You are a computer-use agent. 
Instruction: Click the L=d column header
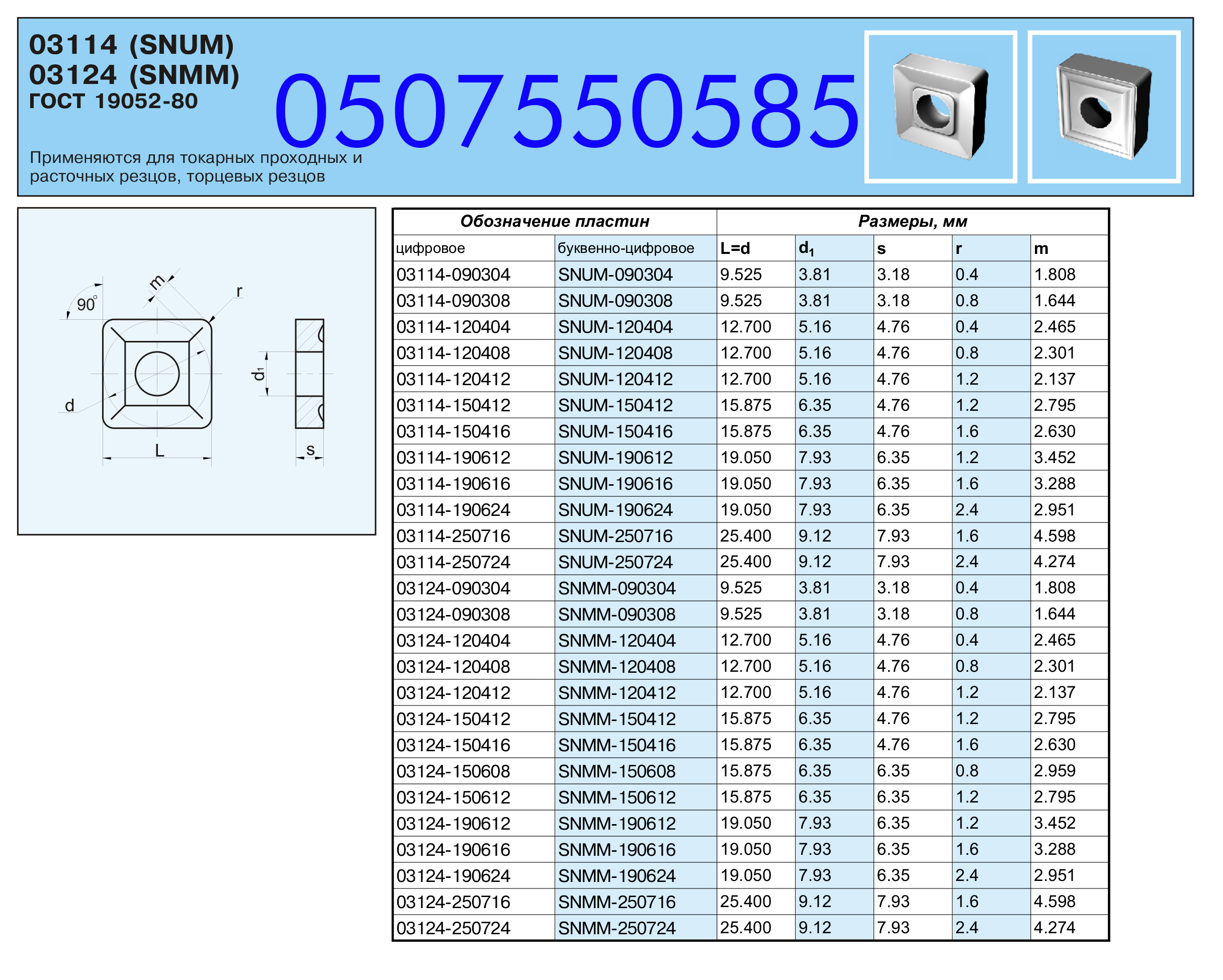[735, 248]
